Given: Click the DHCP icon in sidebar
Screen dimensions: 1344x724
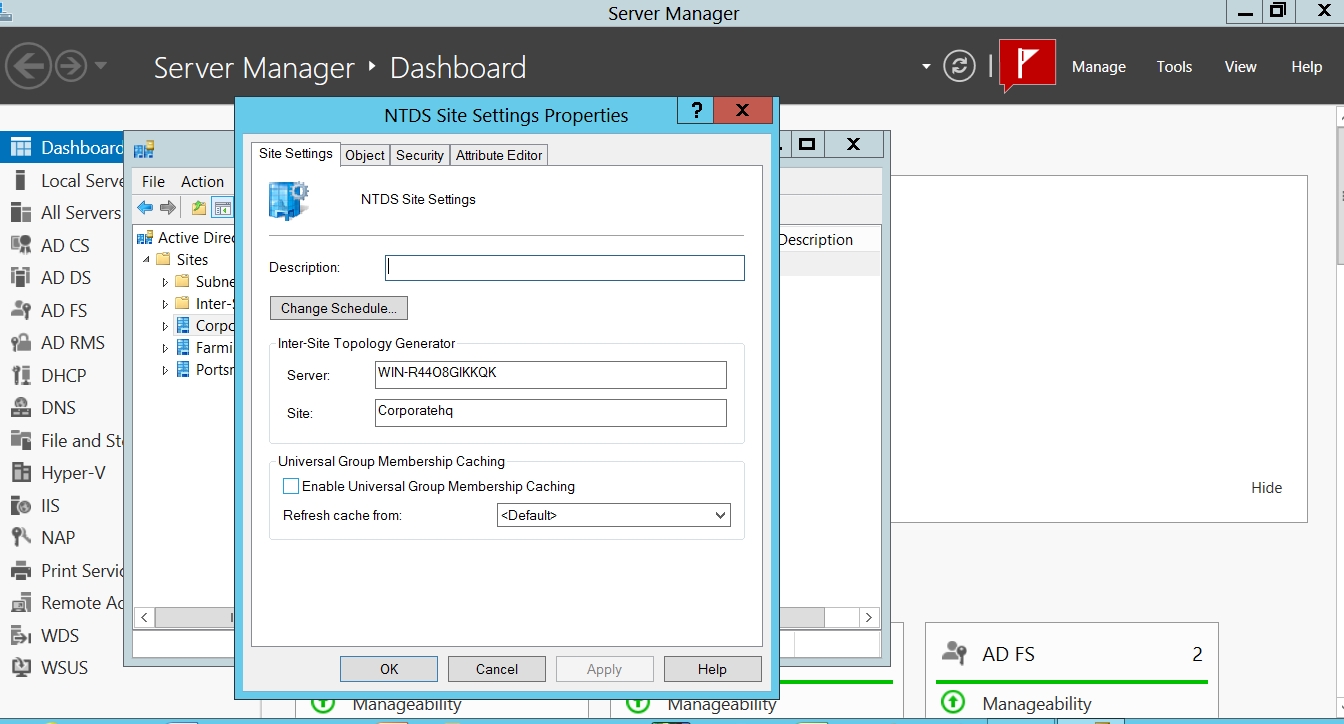Looking at the screenshot, I should point(21,376).
